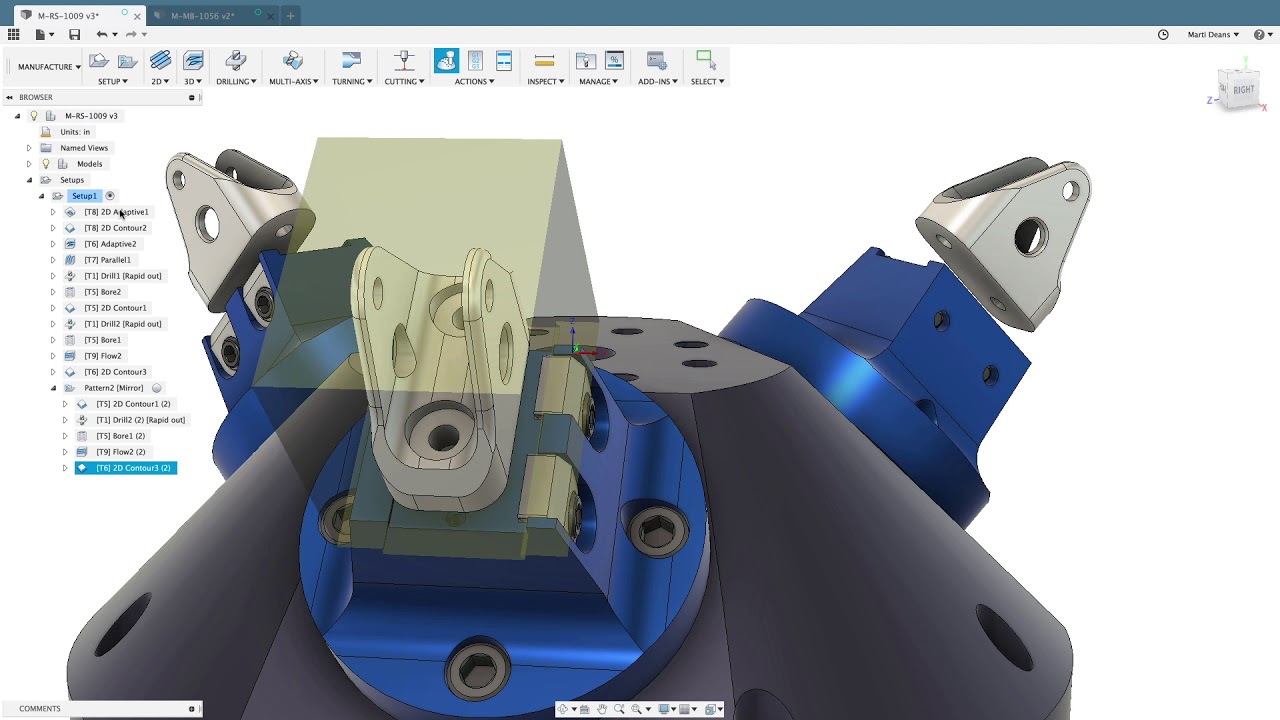Open the DRILLING menu
The width and height of the screenshot is (1280, 720).
coord(236,81)
